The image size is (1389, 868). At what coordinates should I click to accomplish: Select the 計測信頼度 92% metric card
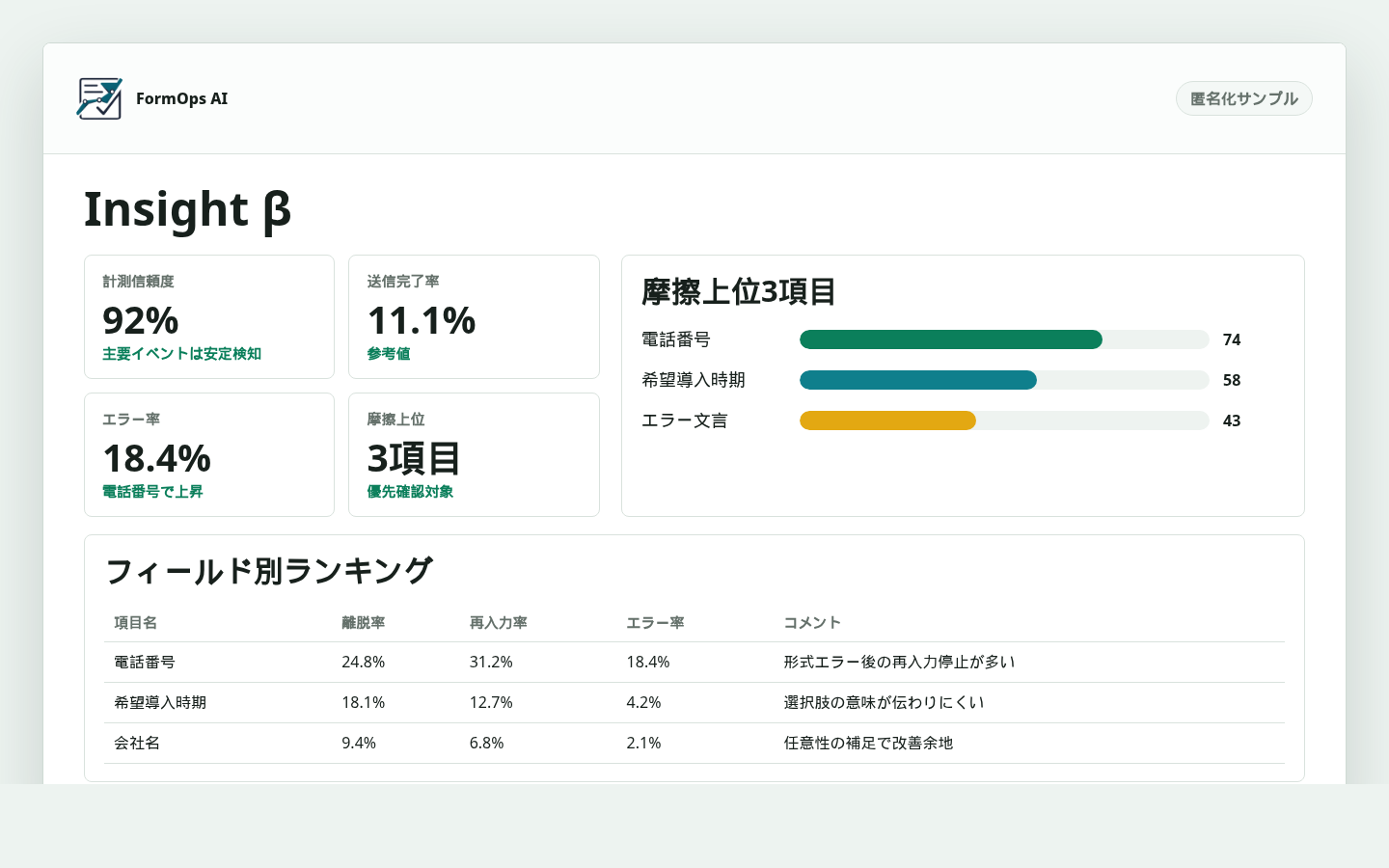click(x=209, y=316)
